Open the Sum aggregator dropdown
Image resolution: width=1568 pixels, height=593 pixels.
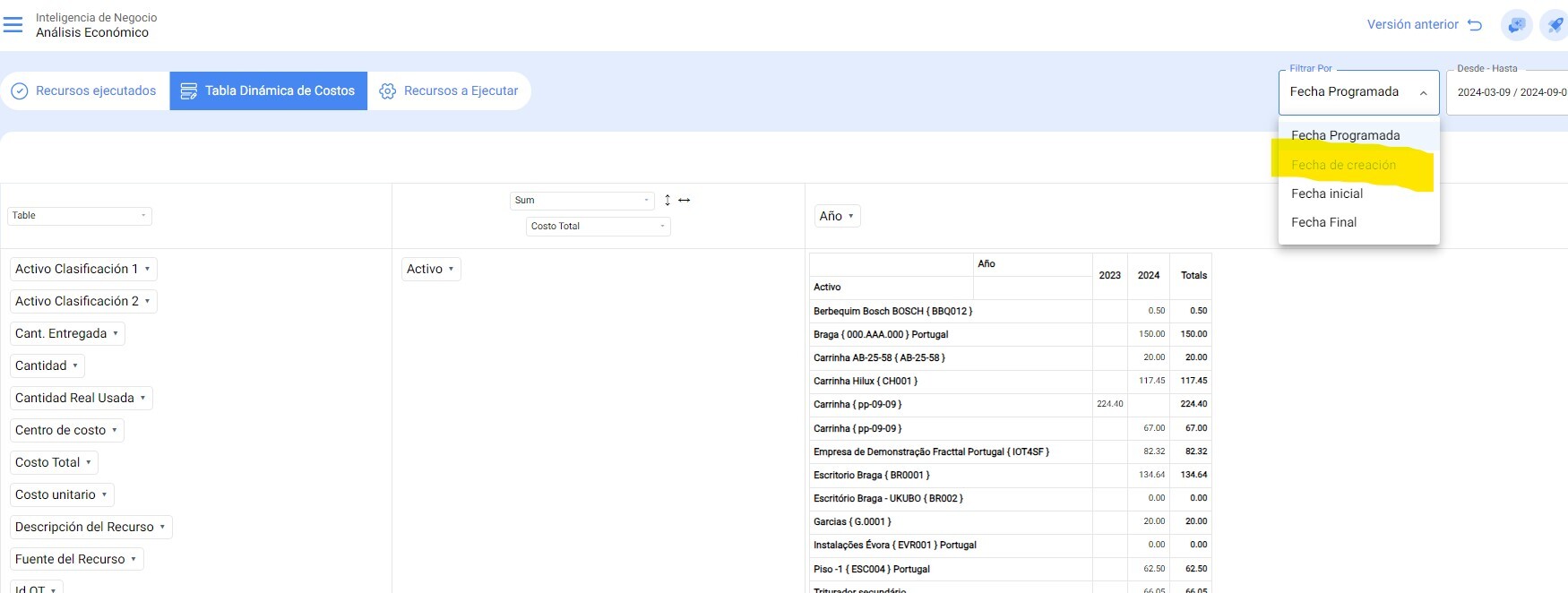pyautogui.click(x=582, y=201)
